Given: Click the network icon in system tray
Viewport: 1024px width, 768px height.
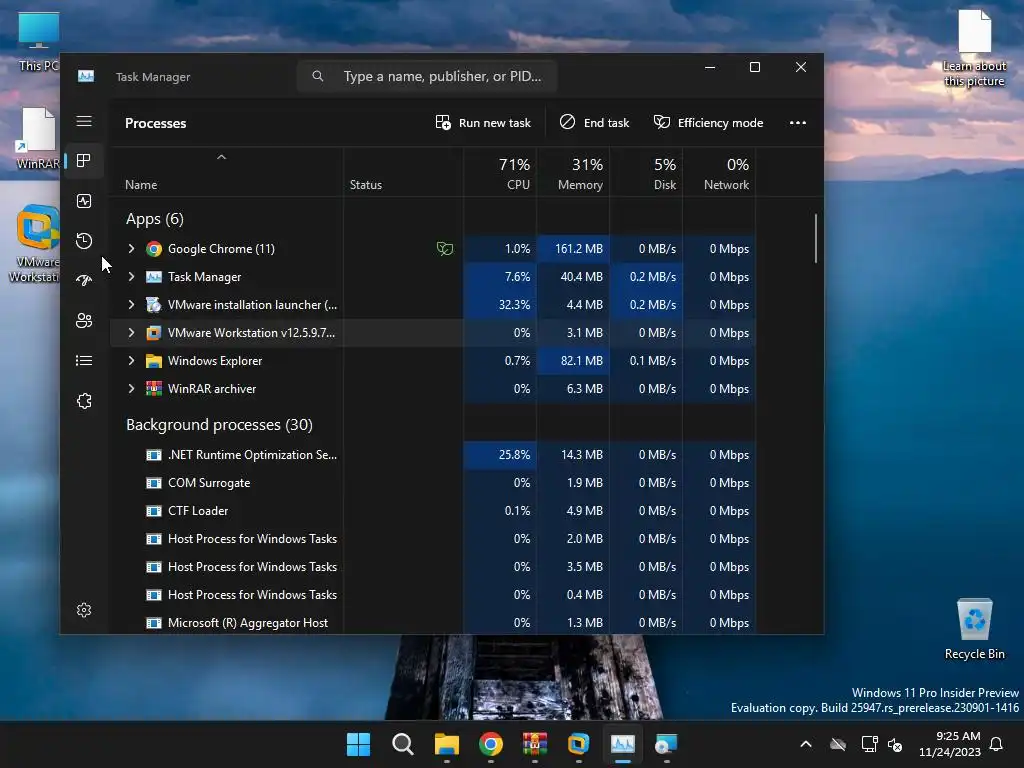Looking at the screenshot, I should point(869,744).
